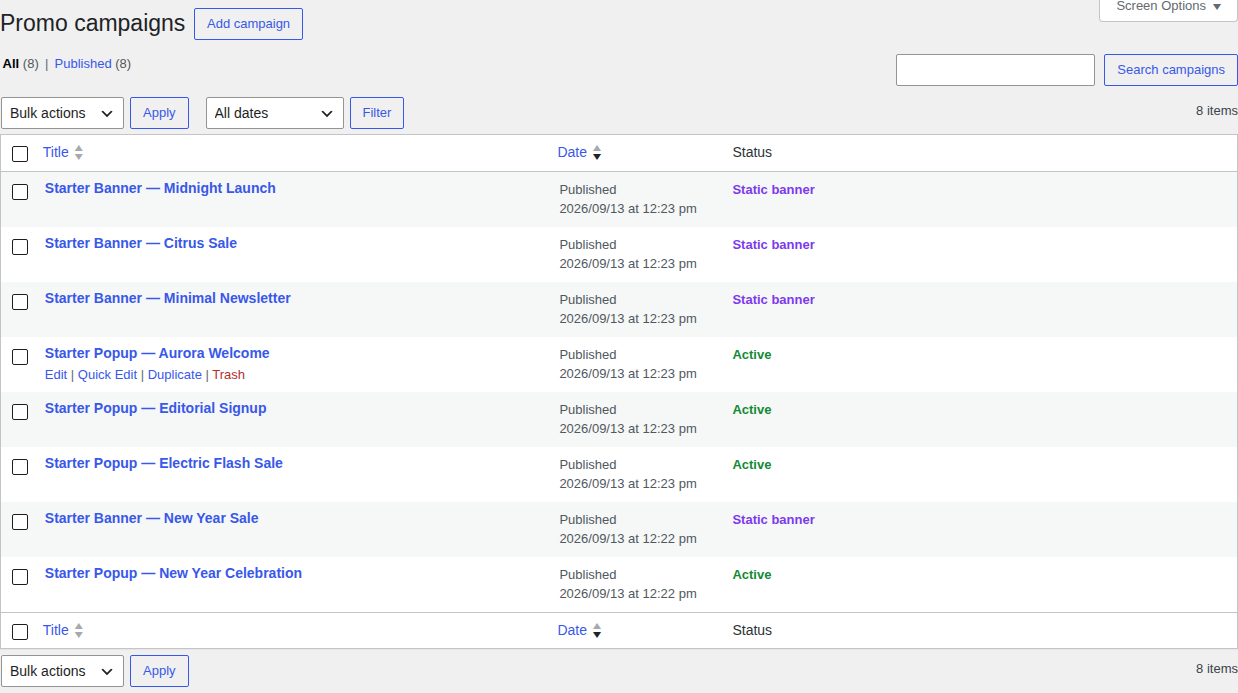
Task: Open Starter Popup — Electric Flash Sale
Action: tap(164, 463)
